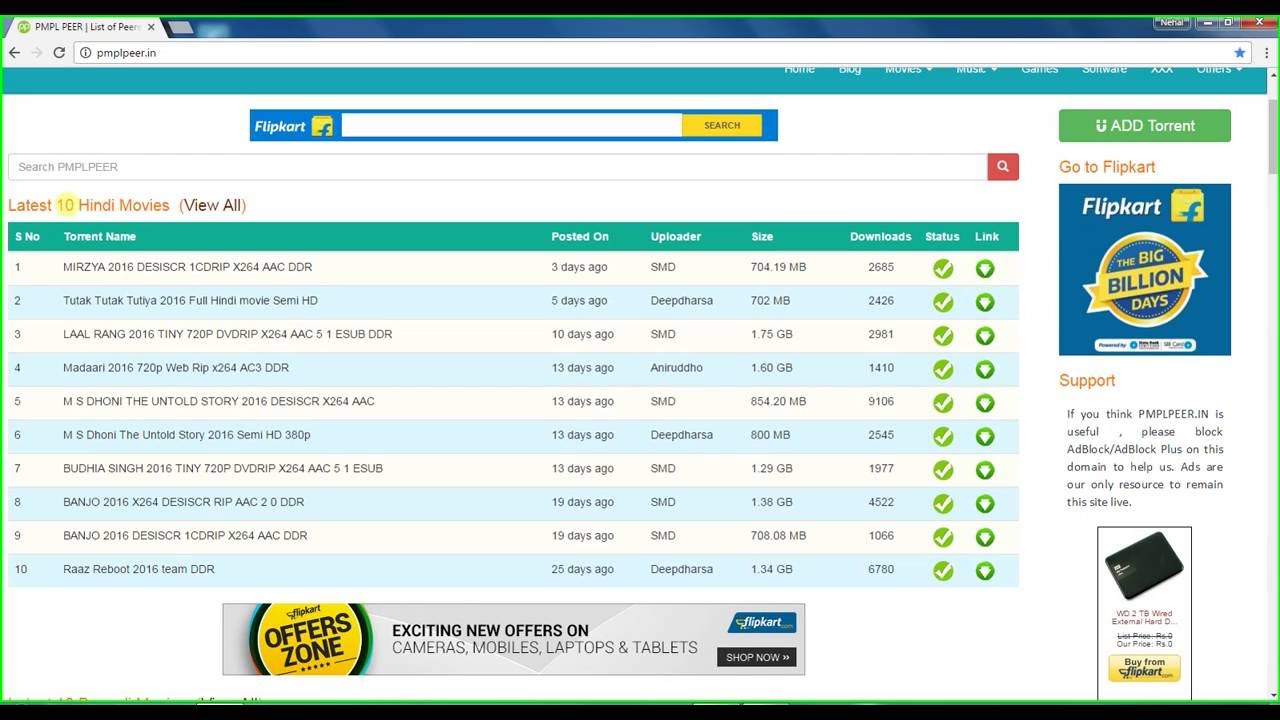Click download link icon for LAAL RANG 2016 row

click(985, 336)
